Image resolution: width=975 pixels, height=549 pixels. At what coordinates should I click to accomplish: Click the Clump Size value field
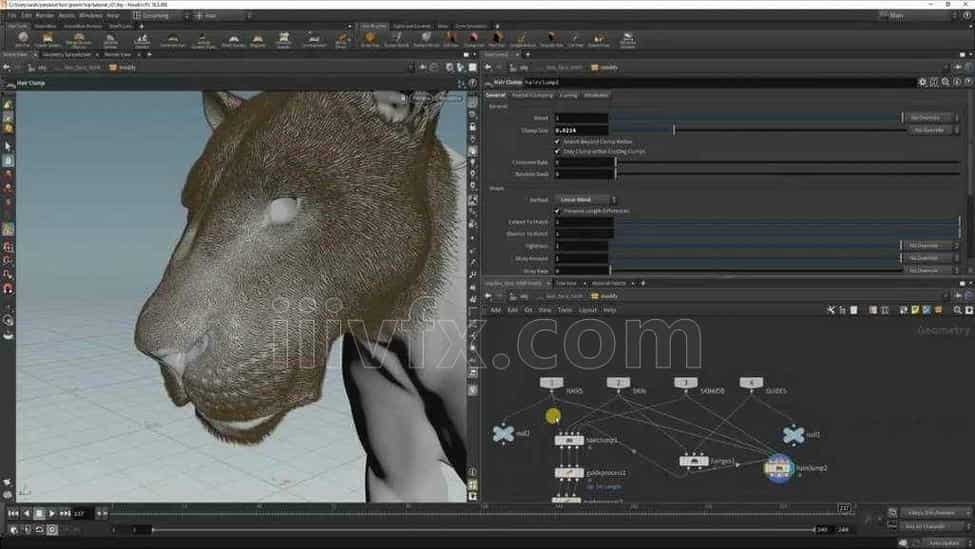[581, 130]
